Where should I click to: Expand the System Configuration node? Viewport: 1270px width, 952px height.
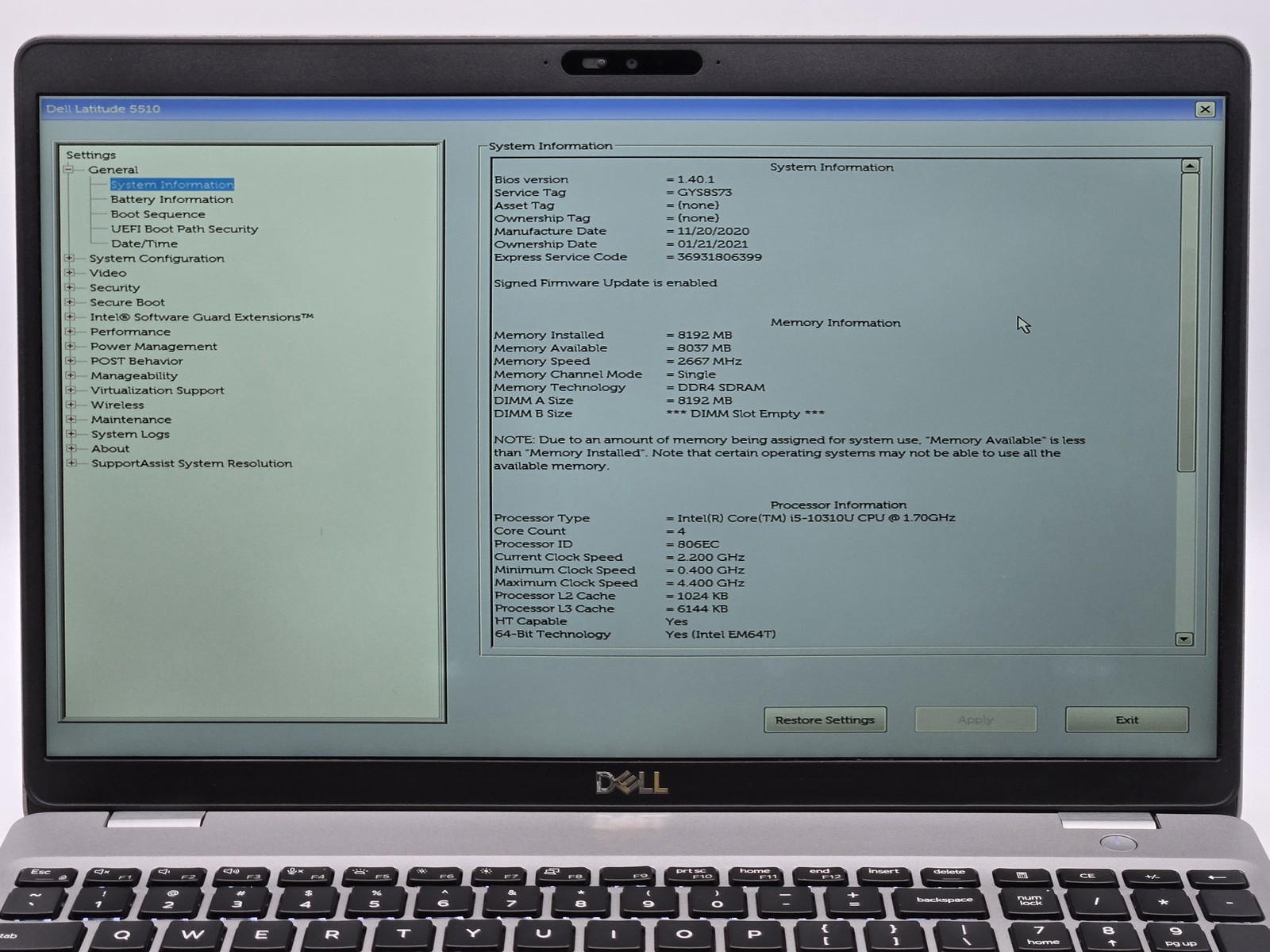point(69,258)
